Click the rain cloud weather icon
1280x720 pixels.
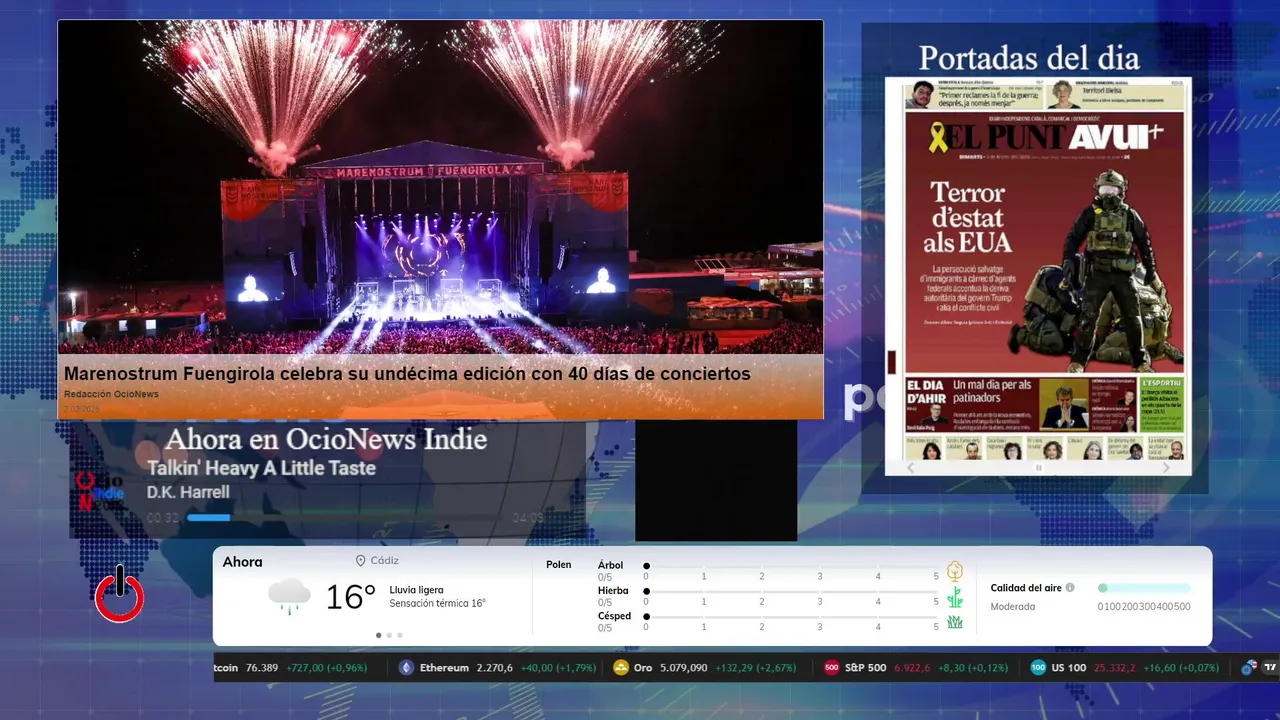pyautogui.click(x=289, y=596)
